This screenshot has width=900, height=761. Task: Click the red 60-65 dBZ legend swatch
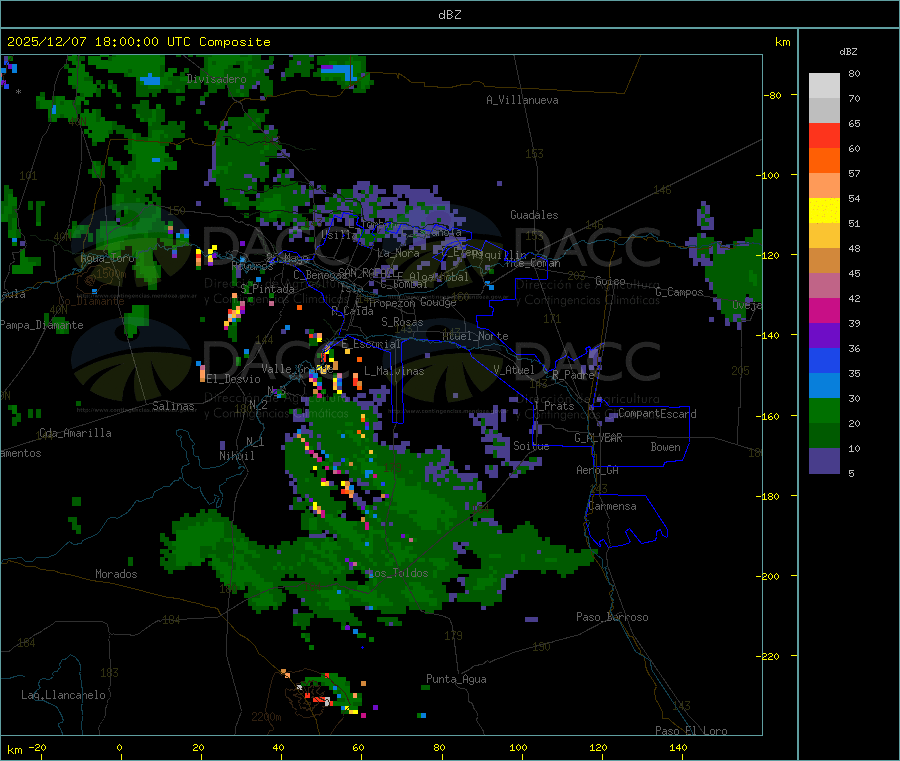coord(824,135)
